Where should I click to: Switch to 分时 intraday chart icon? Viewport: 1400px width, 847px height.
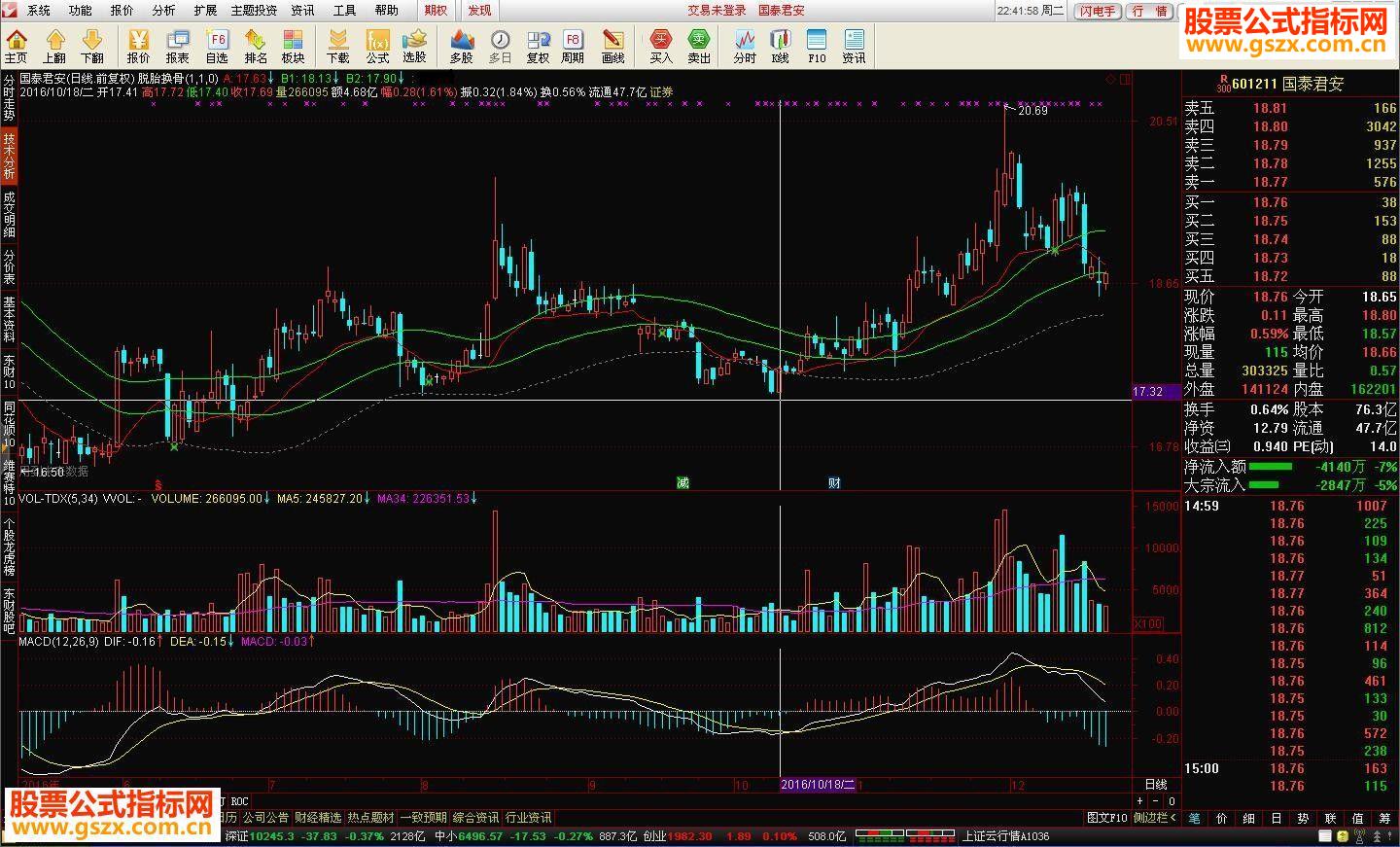click(x=745, y=46)
